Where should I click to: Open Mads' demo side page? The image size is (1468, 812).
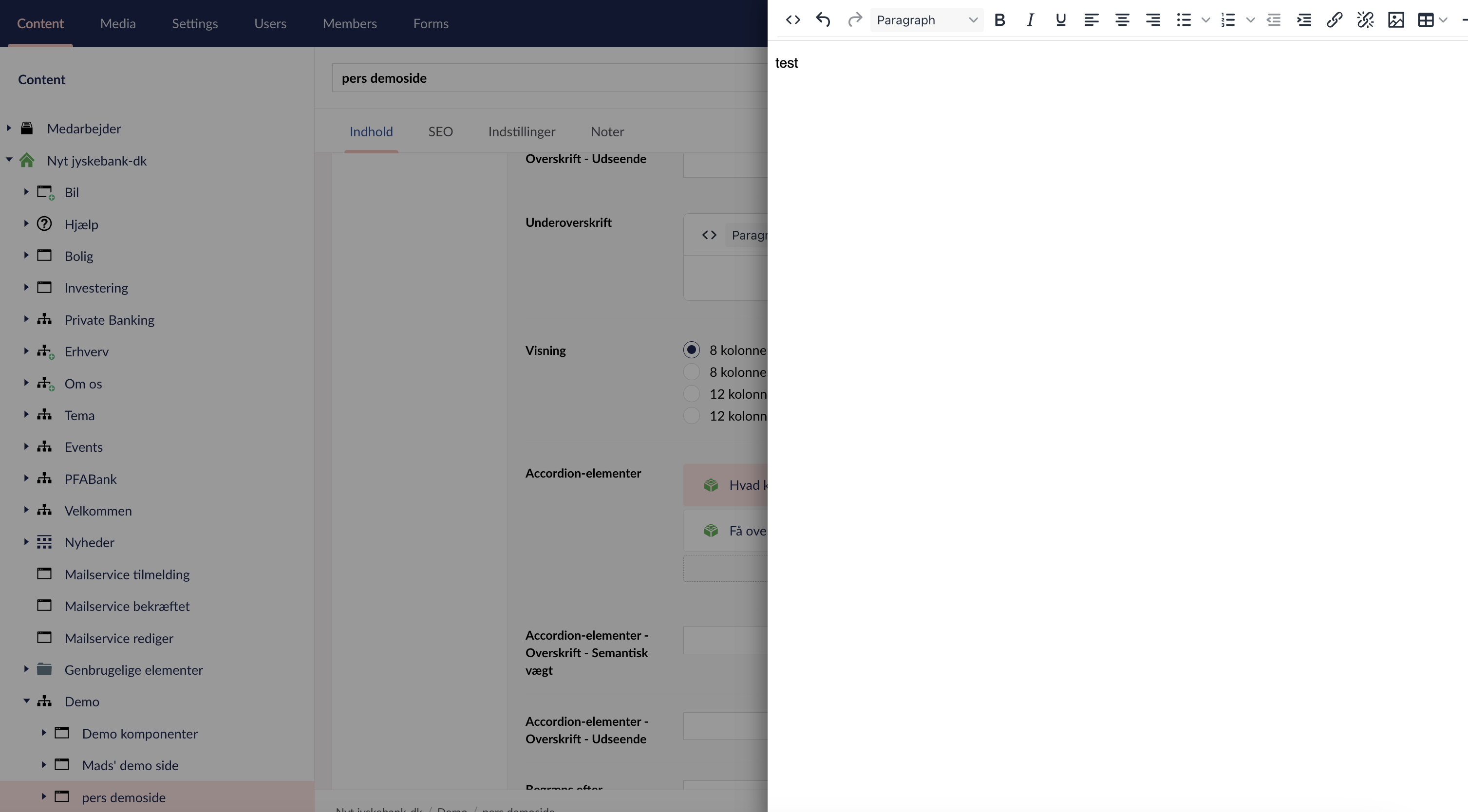point(130,765)
